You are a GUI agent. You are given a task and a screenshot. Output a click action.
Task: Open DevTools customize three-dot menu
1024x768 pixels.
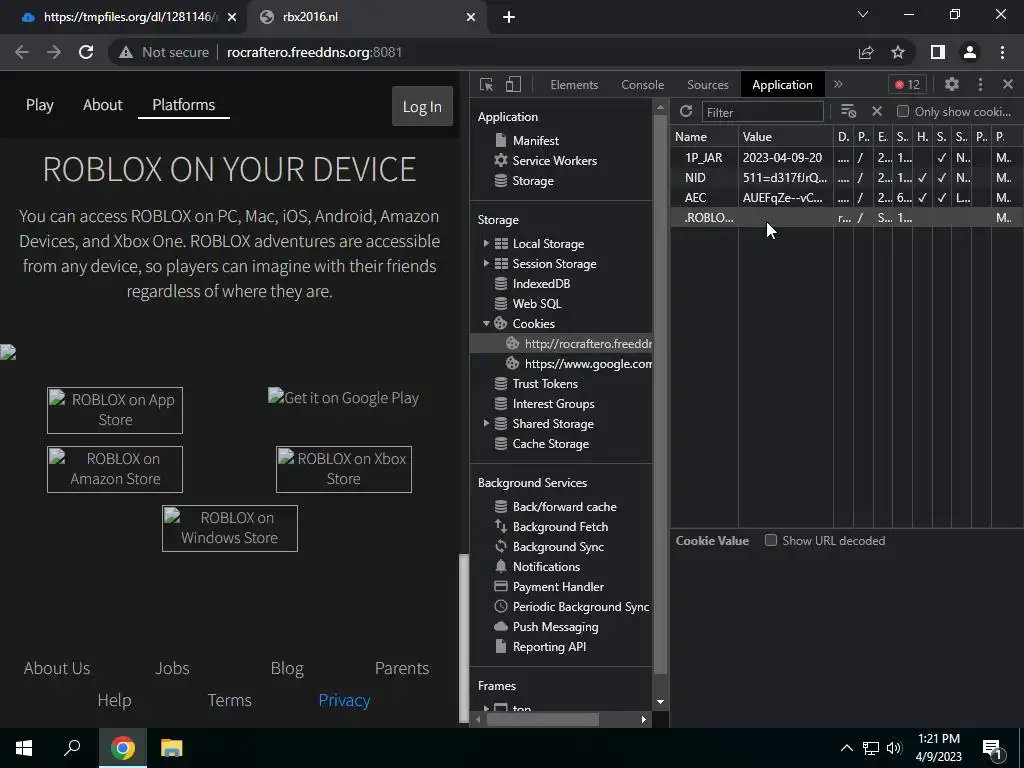(980, 84)
